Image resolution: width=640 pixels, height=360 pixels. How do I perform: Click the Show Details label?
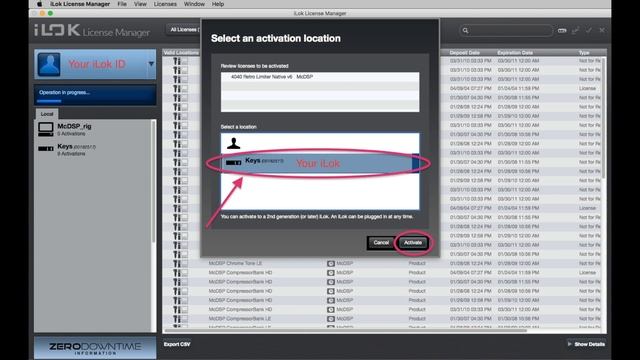(x=589, y=344)
